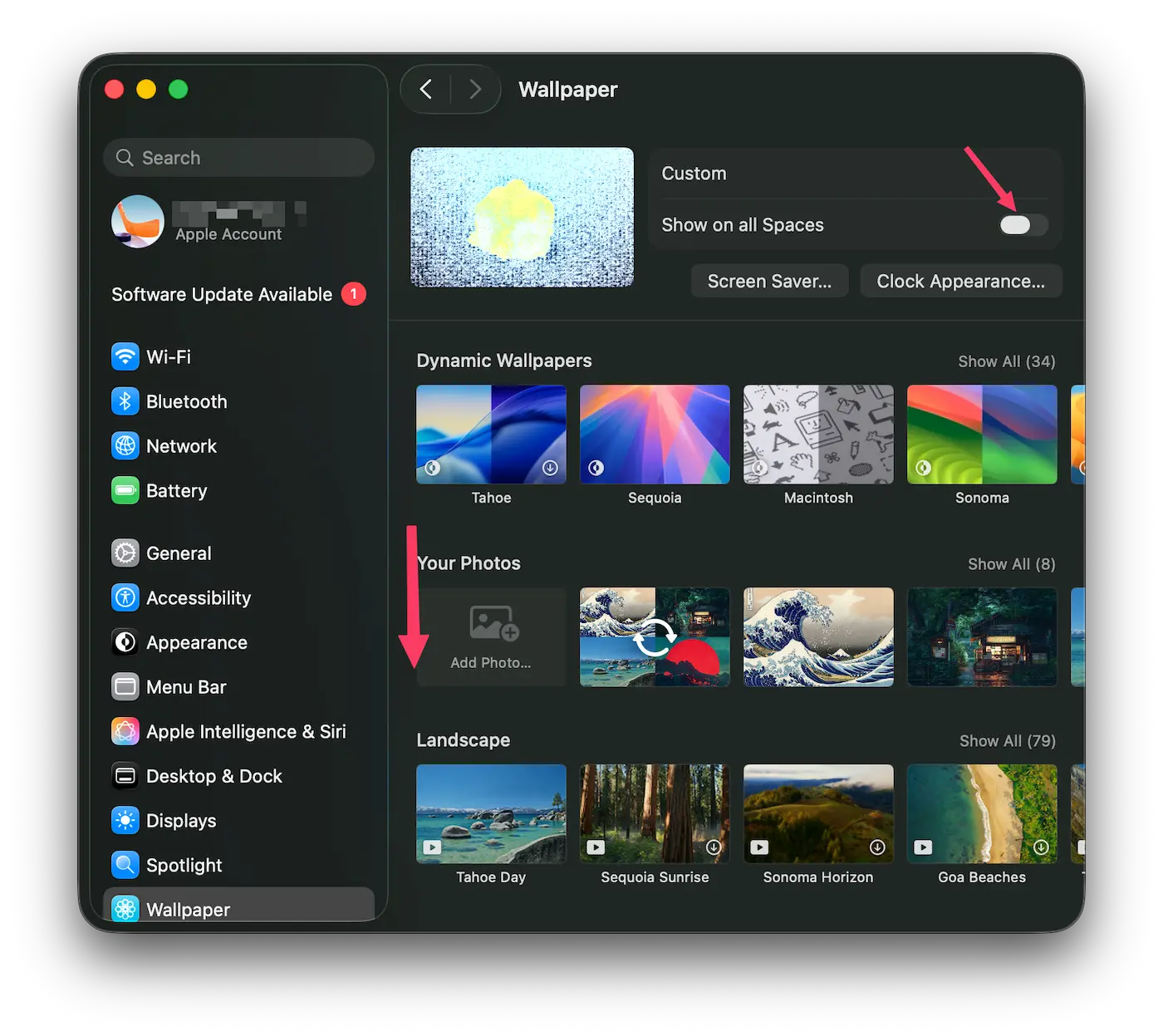Expand Landscape with Show All (79)
1163x1036 pixels.
coord(1007,741)
